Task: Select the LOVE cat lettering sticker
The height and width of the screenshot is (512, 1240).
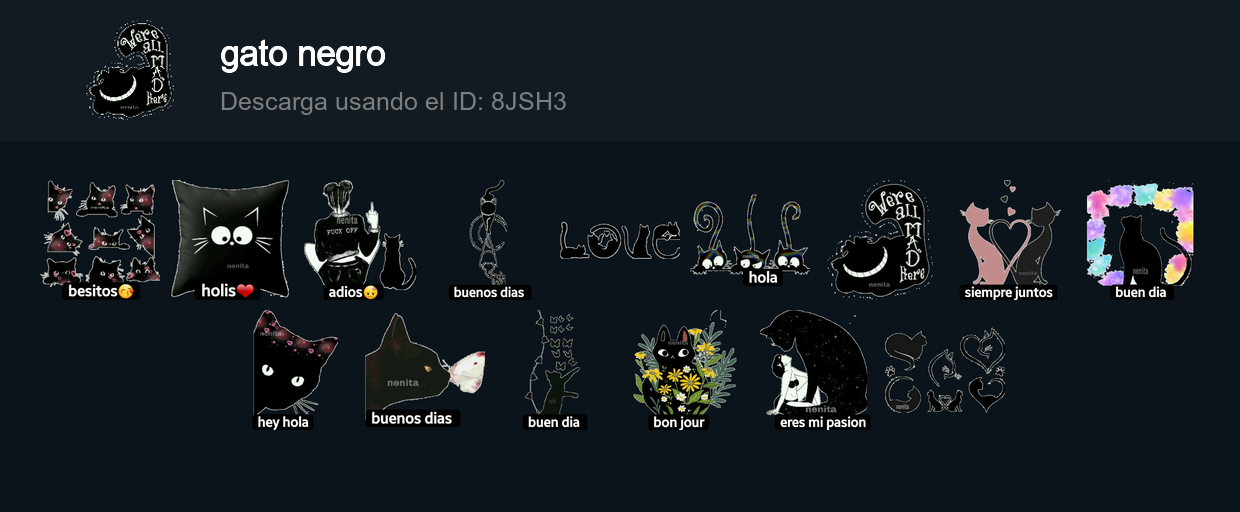Action: [620, 240]
